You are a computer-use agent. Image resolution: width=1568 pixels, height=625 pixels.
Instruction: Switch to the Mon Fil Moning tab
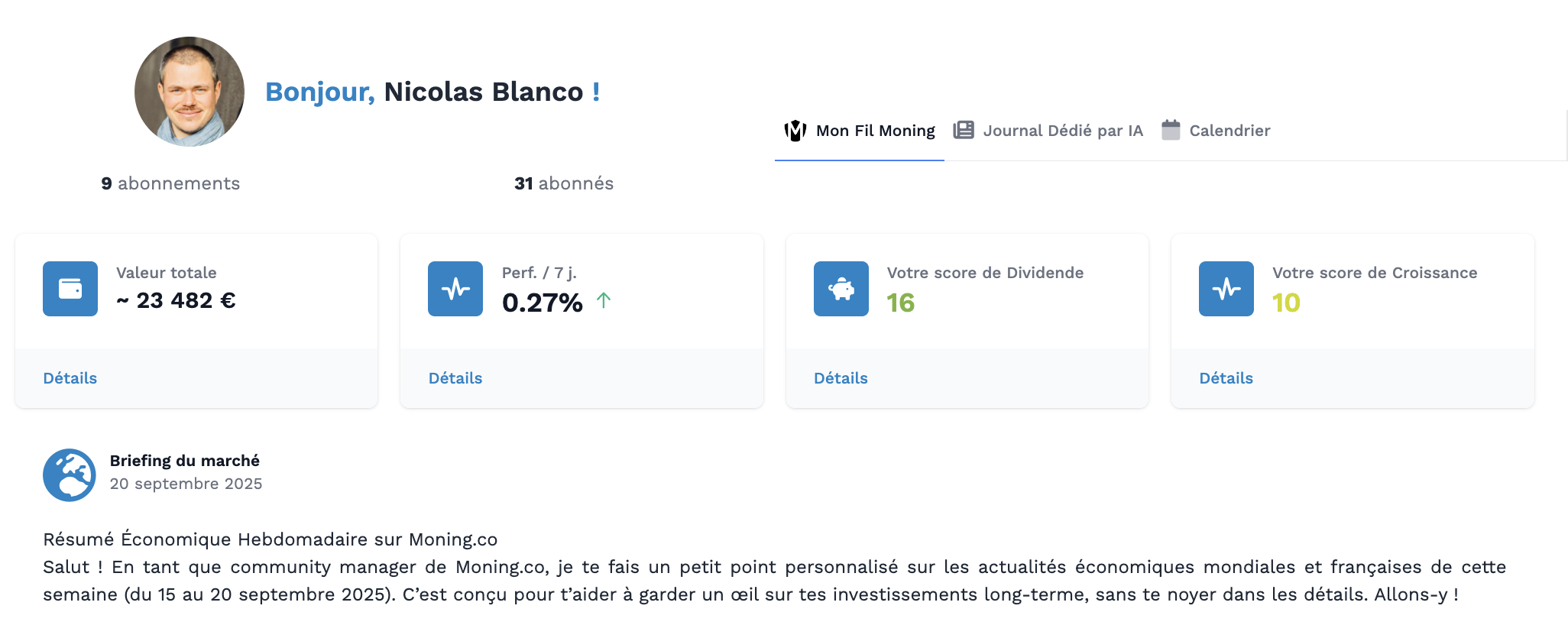point(875,131)
